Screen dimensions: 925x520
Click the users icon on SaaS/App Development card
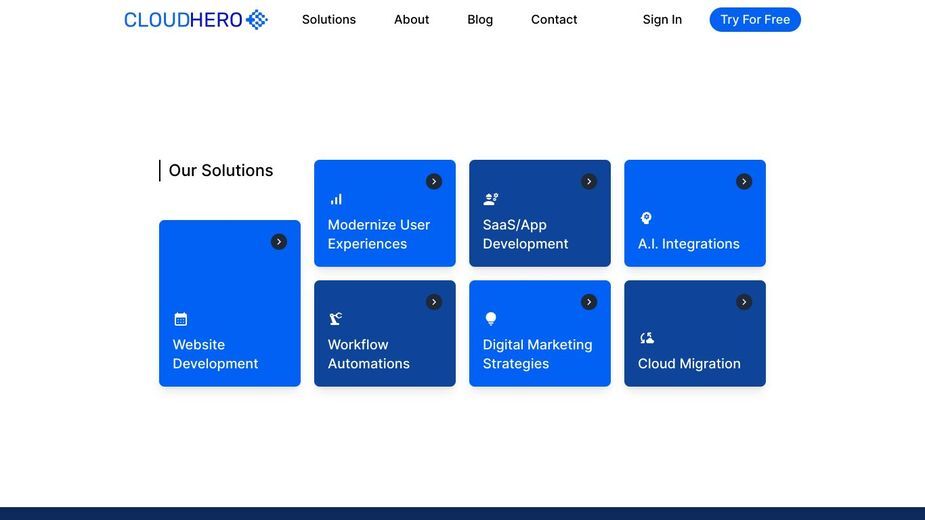click(x=491, y=200)
